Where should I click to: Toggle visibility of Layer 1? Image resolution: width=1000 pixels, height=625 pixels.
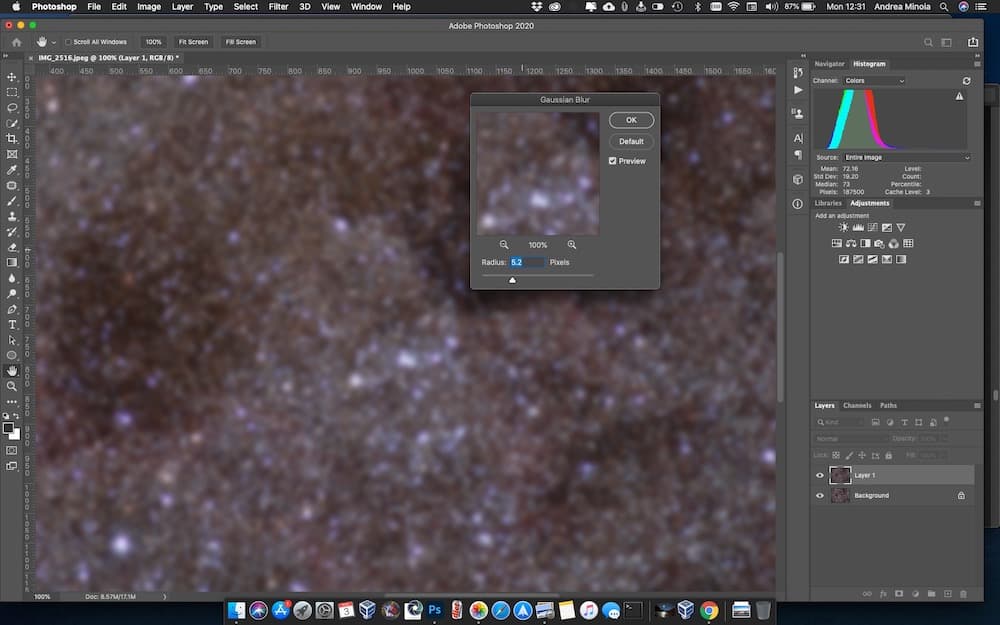click(820, 475)
